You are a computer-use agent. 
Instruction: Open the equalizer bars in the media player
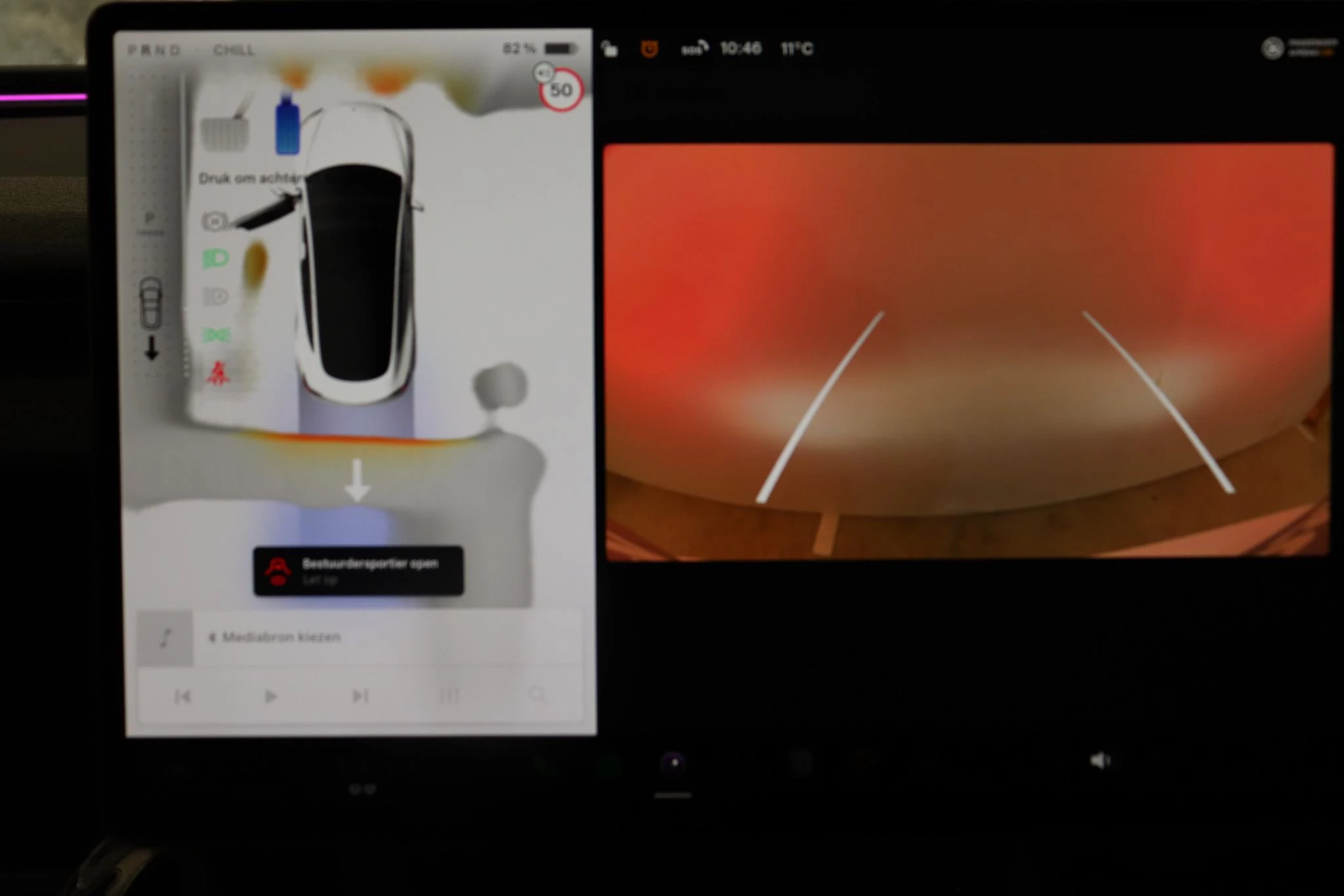pos(449,694)
